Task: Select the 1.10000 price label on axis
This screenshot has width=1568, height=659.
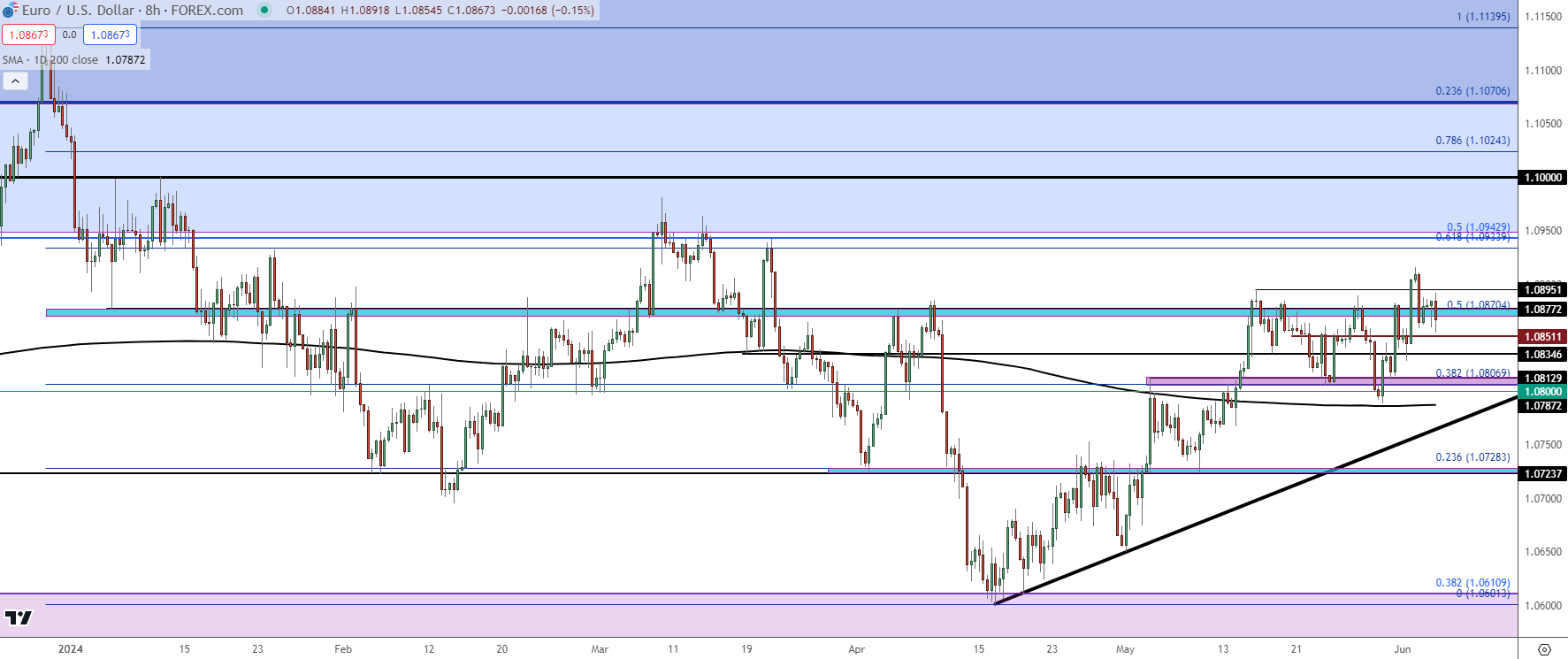Action: [x=1543, y=178]
